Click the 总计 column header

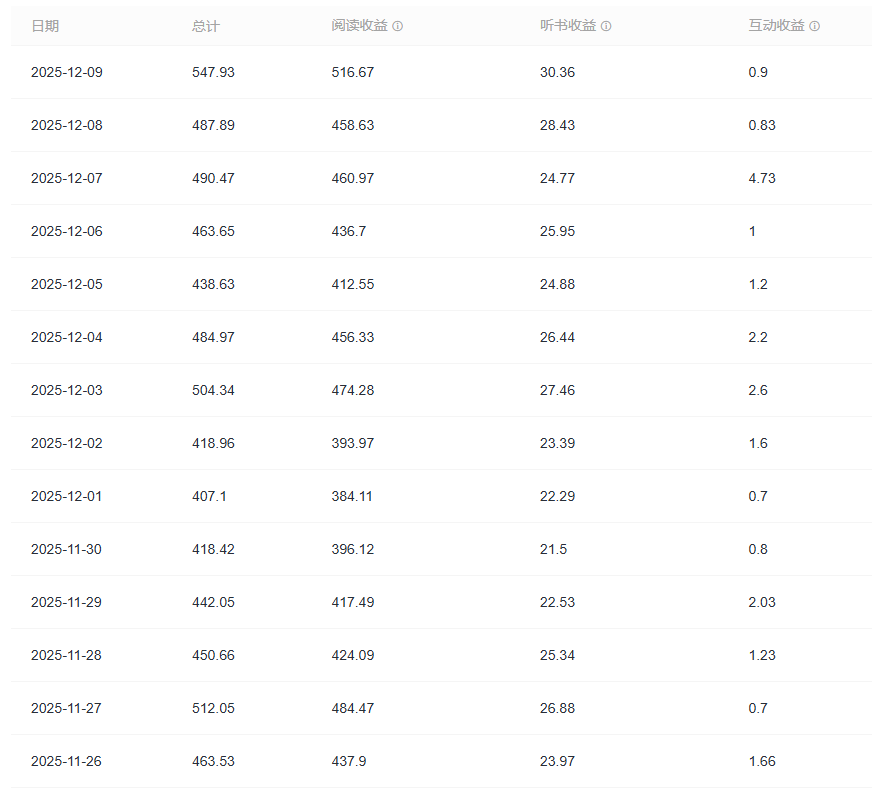click(x=205, y=26)
